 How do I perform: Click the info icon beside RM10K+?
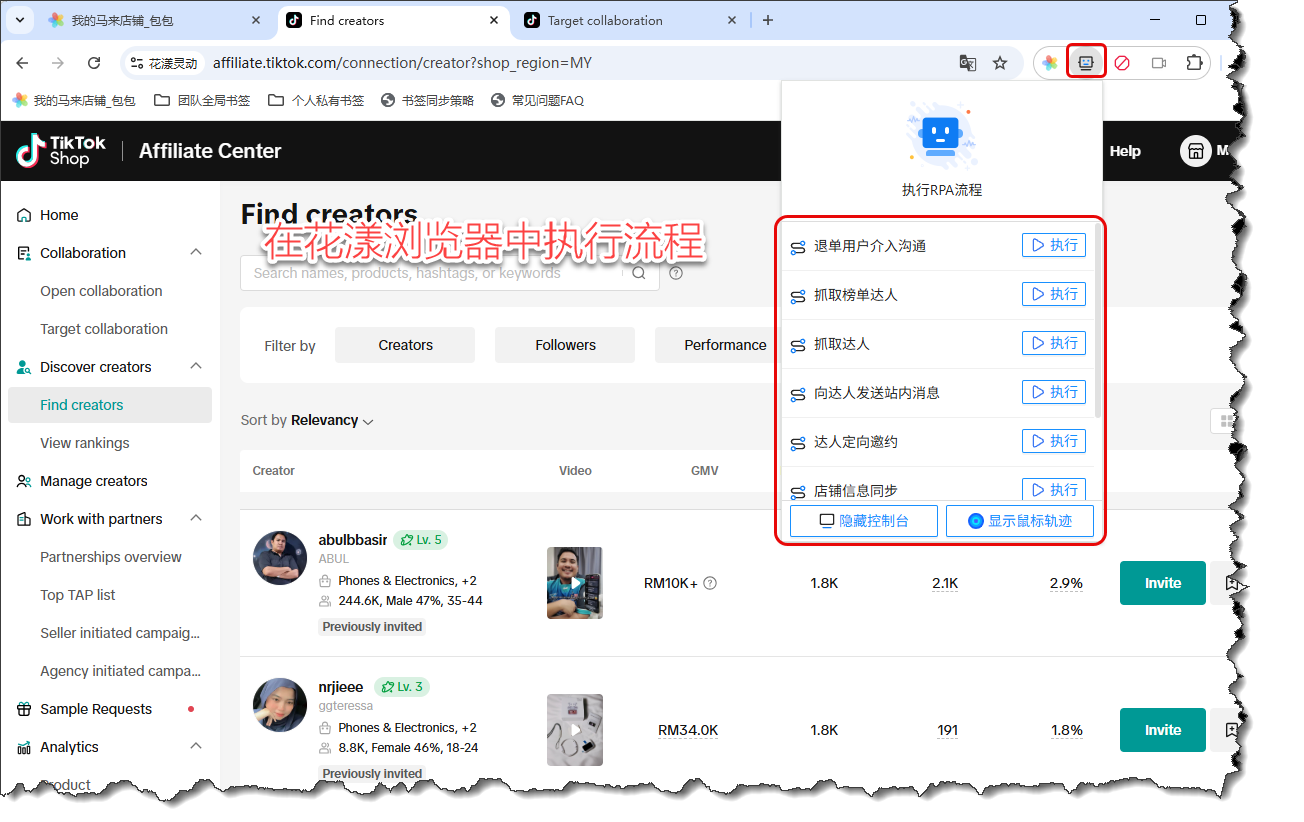710,583
